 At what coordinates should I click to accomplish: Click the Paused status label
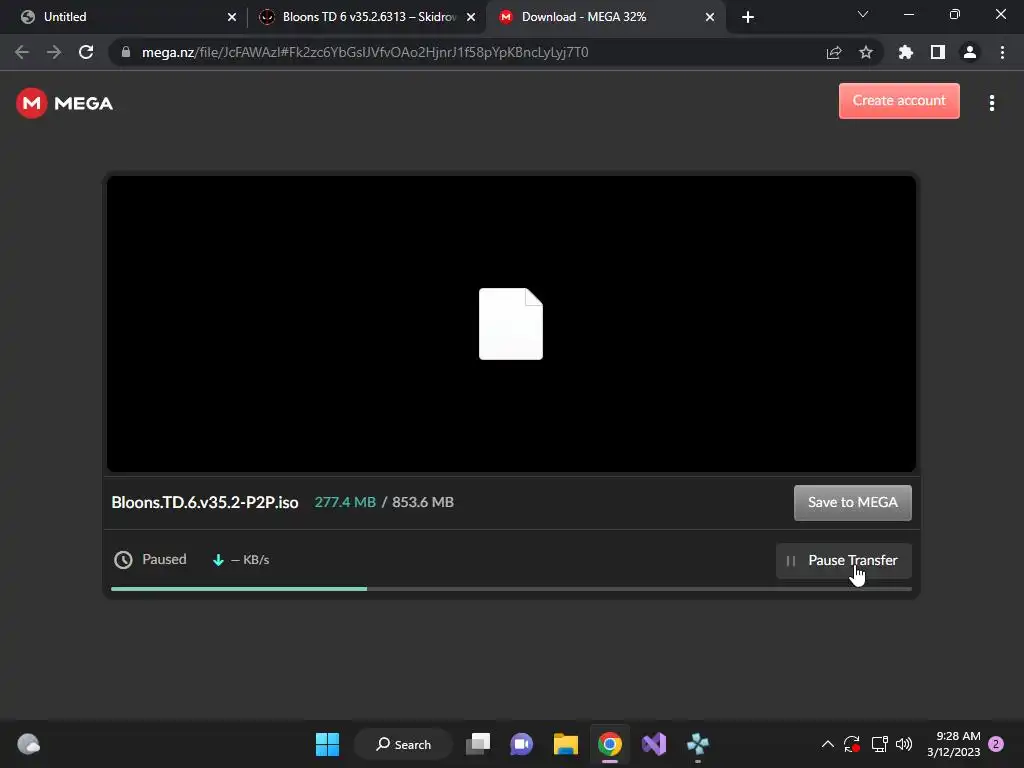tap(164, 560)
